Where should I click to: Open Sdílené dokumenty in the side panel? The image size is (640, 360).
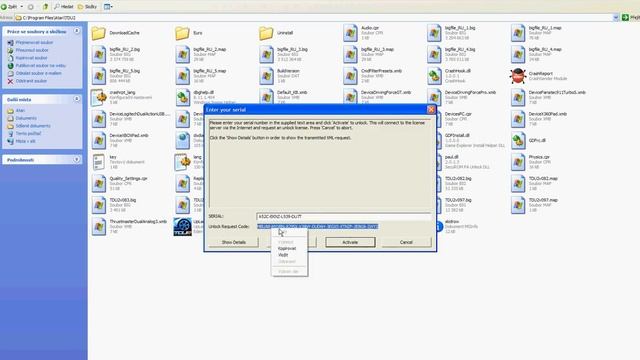(33, 126)
